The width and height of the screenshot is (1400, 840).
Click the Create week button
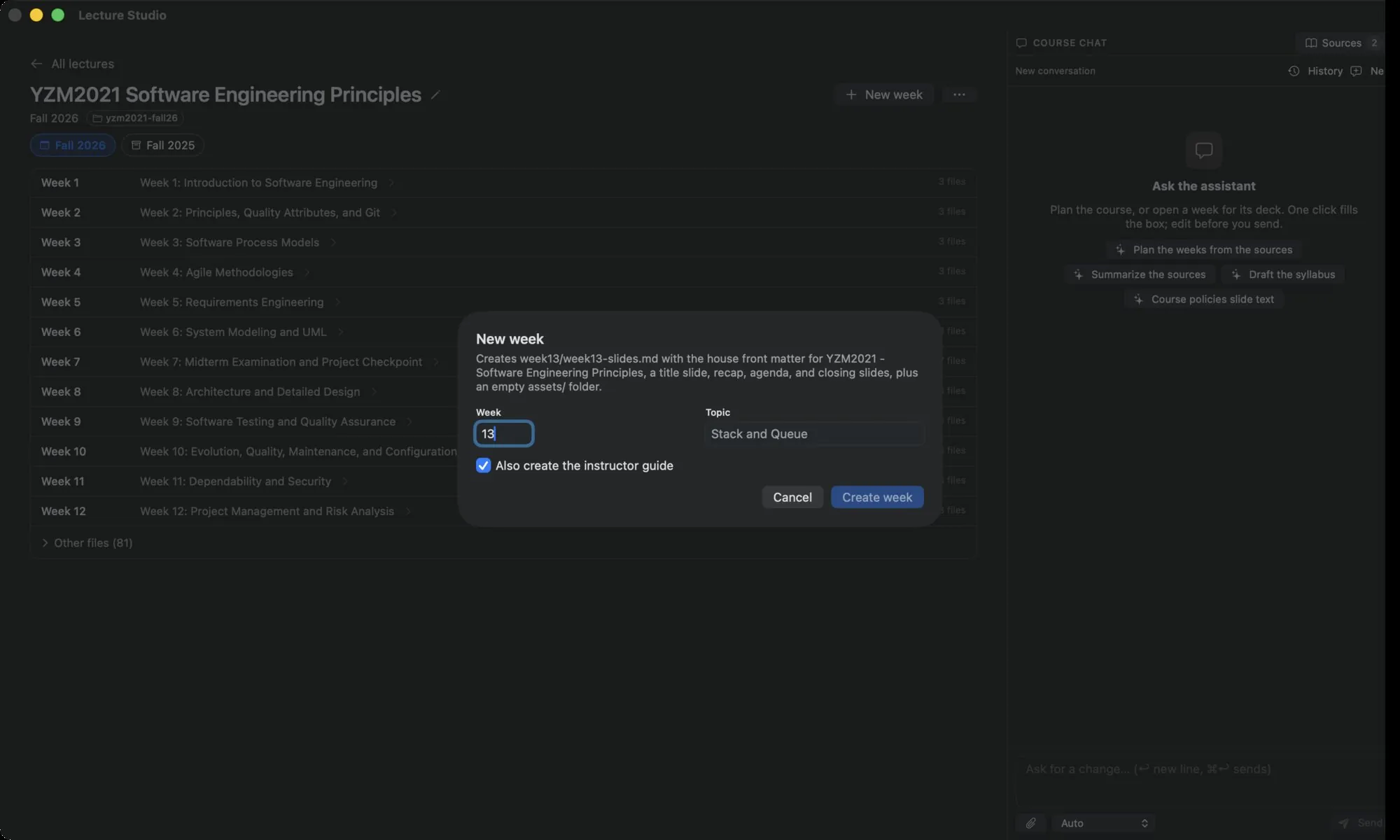(x=877, y=497)
